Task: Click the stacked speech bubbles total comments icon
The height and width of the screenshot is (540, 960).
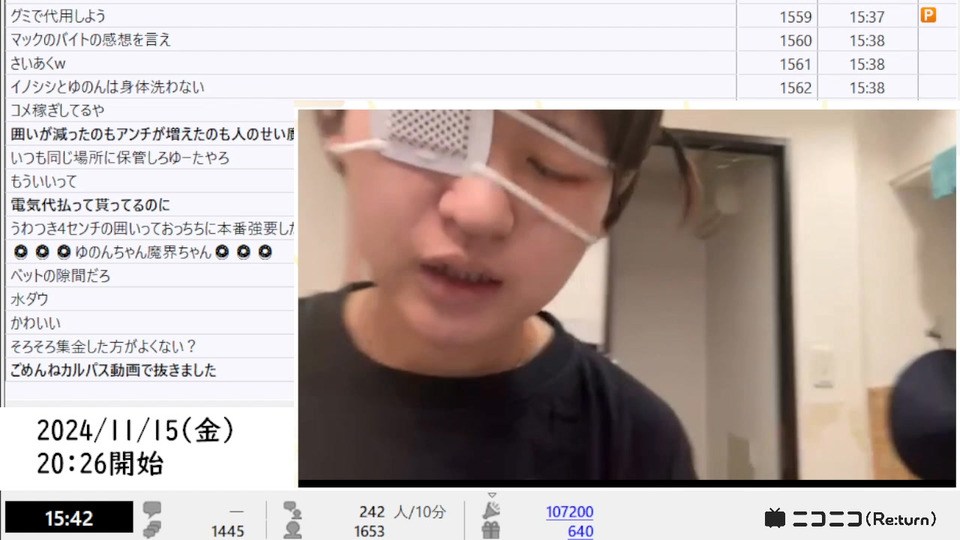Action: (152, 530)
